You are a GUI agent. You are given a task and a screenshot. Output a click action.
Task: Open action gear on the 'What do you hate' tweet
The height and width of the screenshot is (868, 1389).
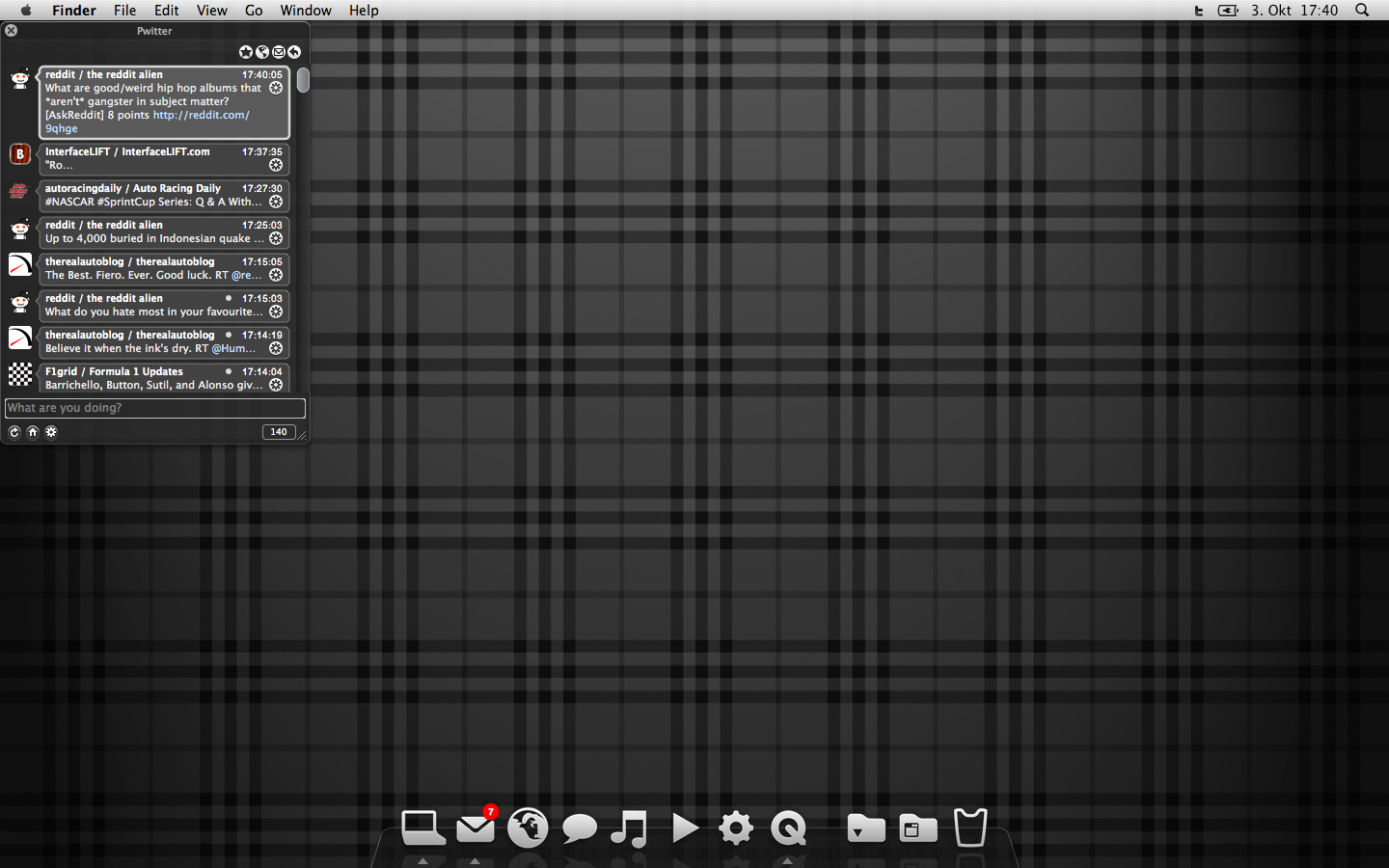click(276, 312)
